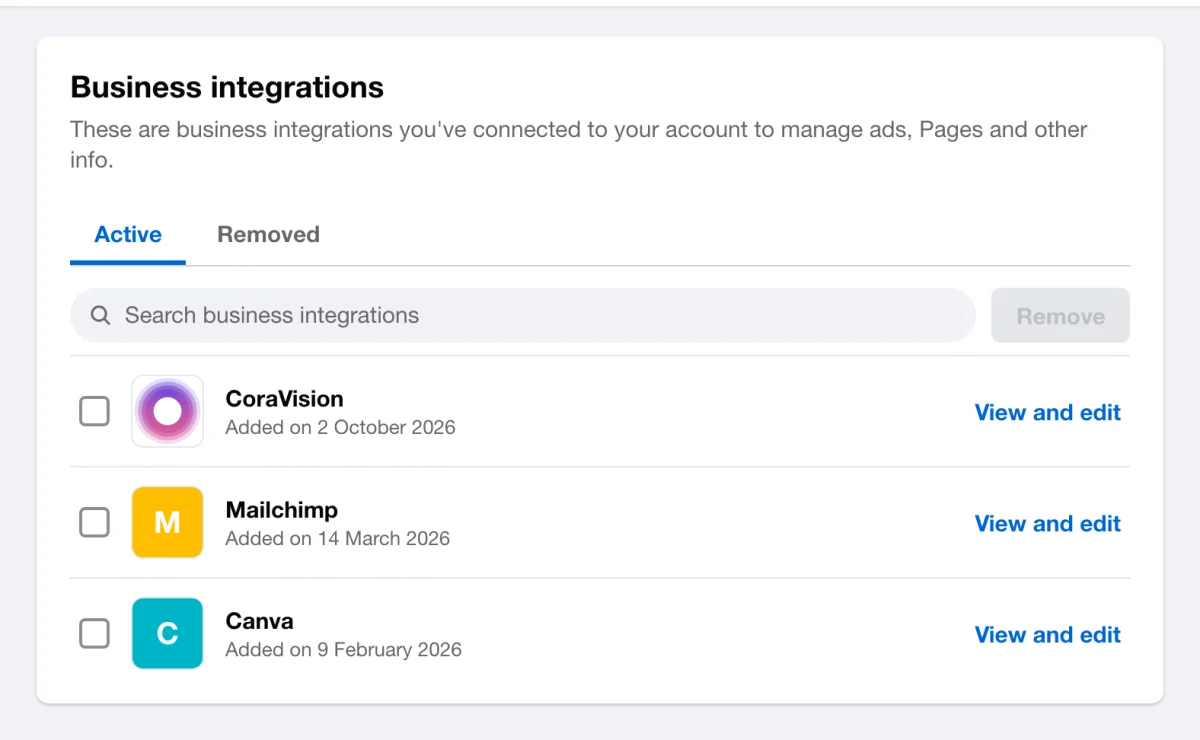
Task: Click the Business integrations heading
Action: click(x=227, y=87)
